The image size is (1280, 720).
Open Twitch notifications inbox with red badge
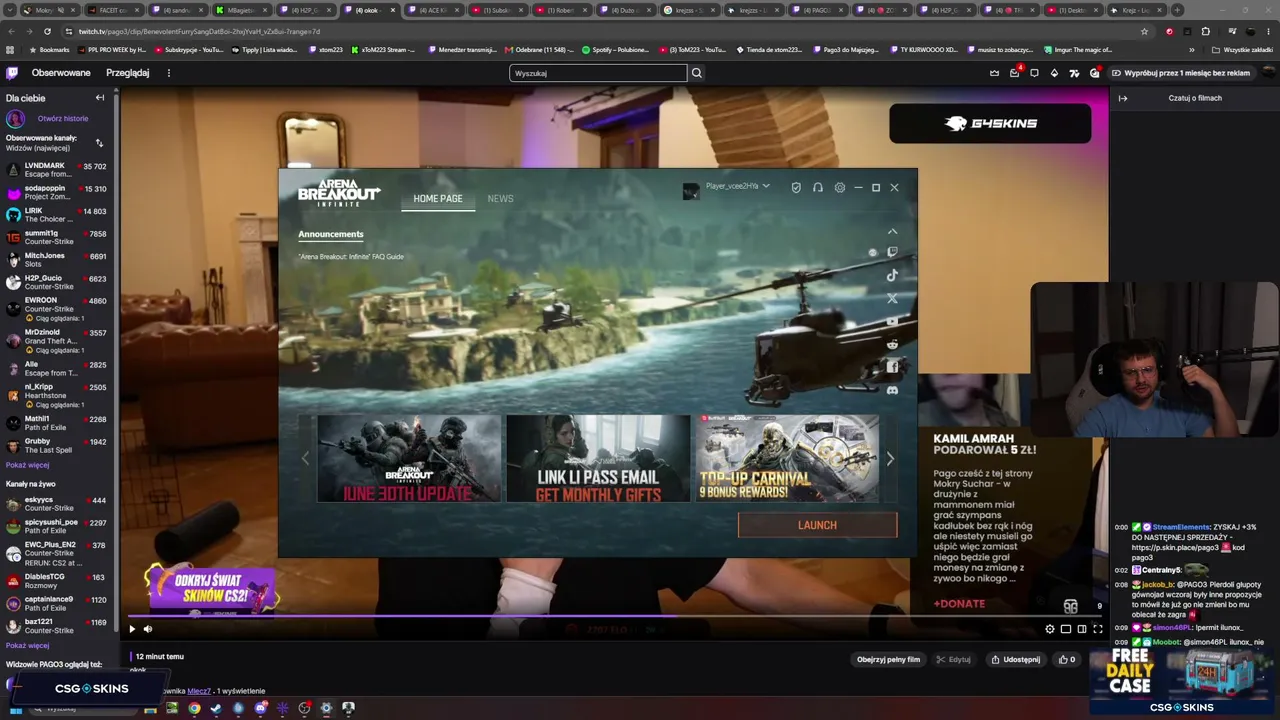coord(1015,73)
